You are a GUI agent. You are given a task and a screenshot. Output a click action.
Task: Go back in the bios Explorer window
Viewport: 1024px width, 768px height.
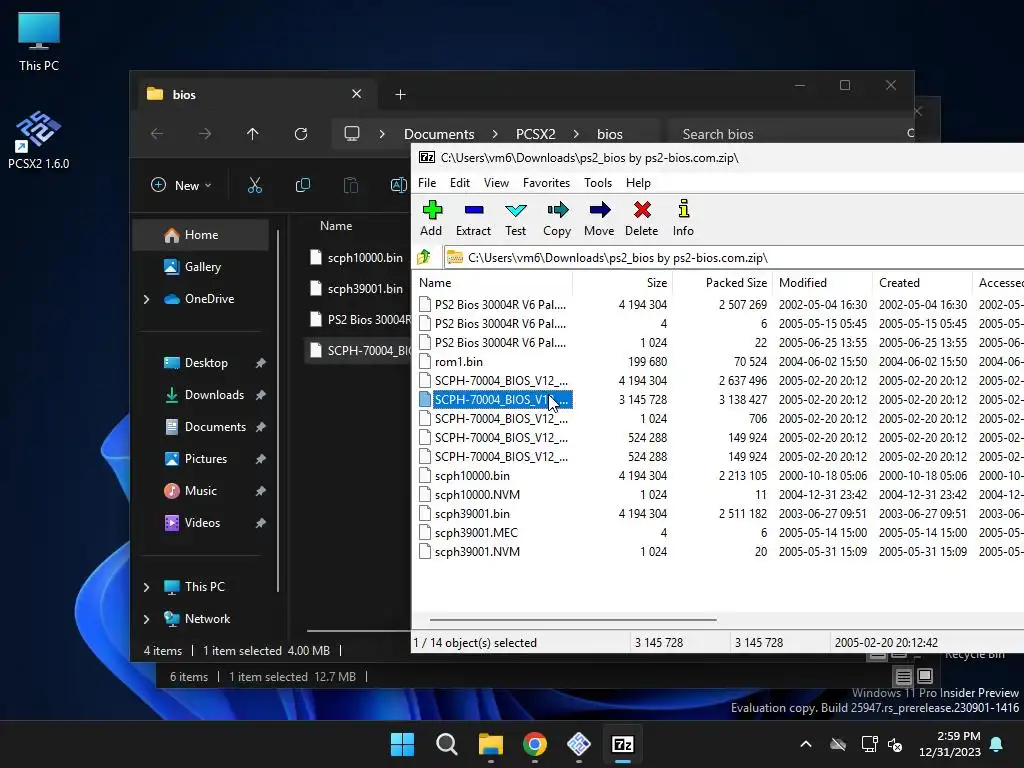tap(157, 134)
